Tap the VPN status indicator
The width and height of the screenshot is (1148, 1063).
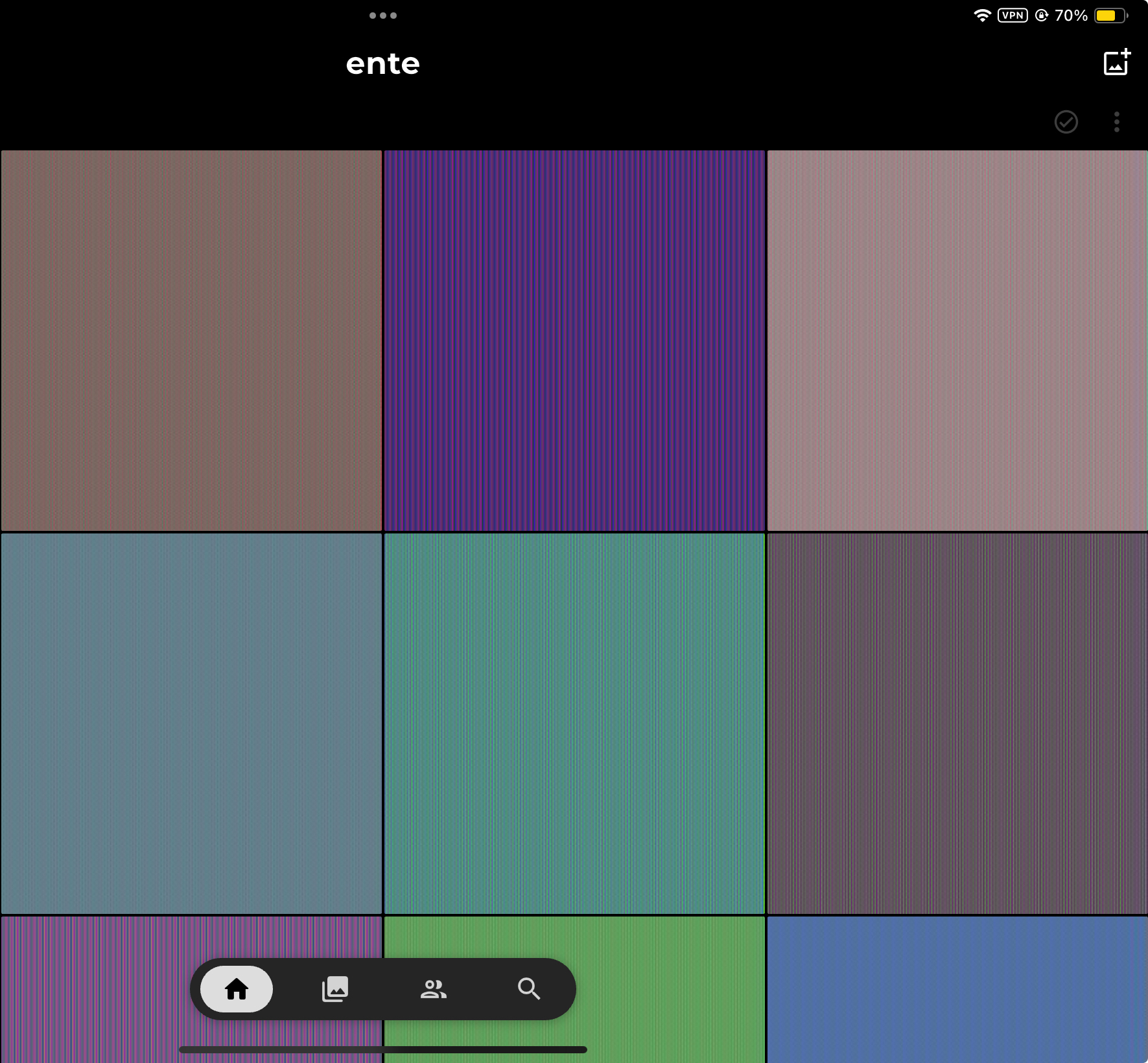[x=1013, y=16]
